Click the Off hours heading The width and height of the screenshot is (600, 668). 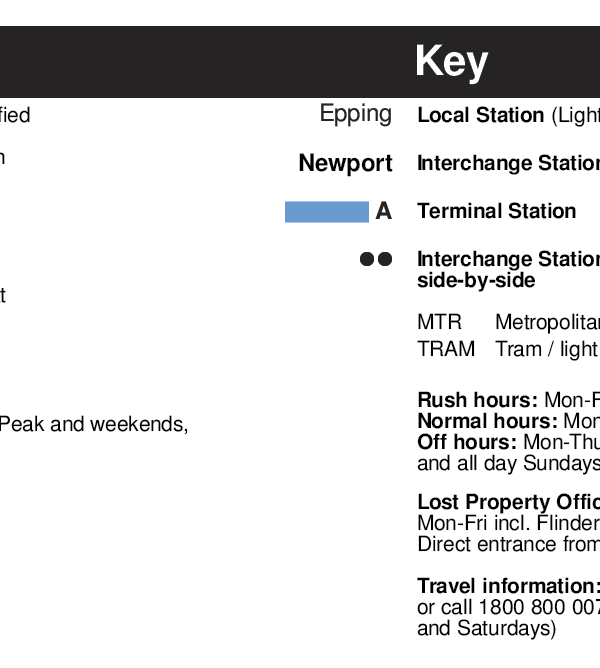point(467,442)
